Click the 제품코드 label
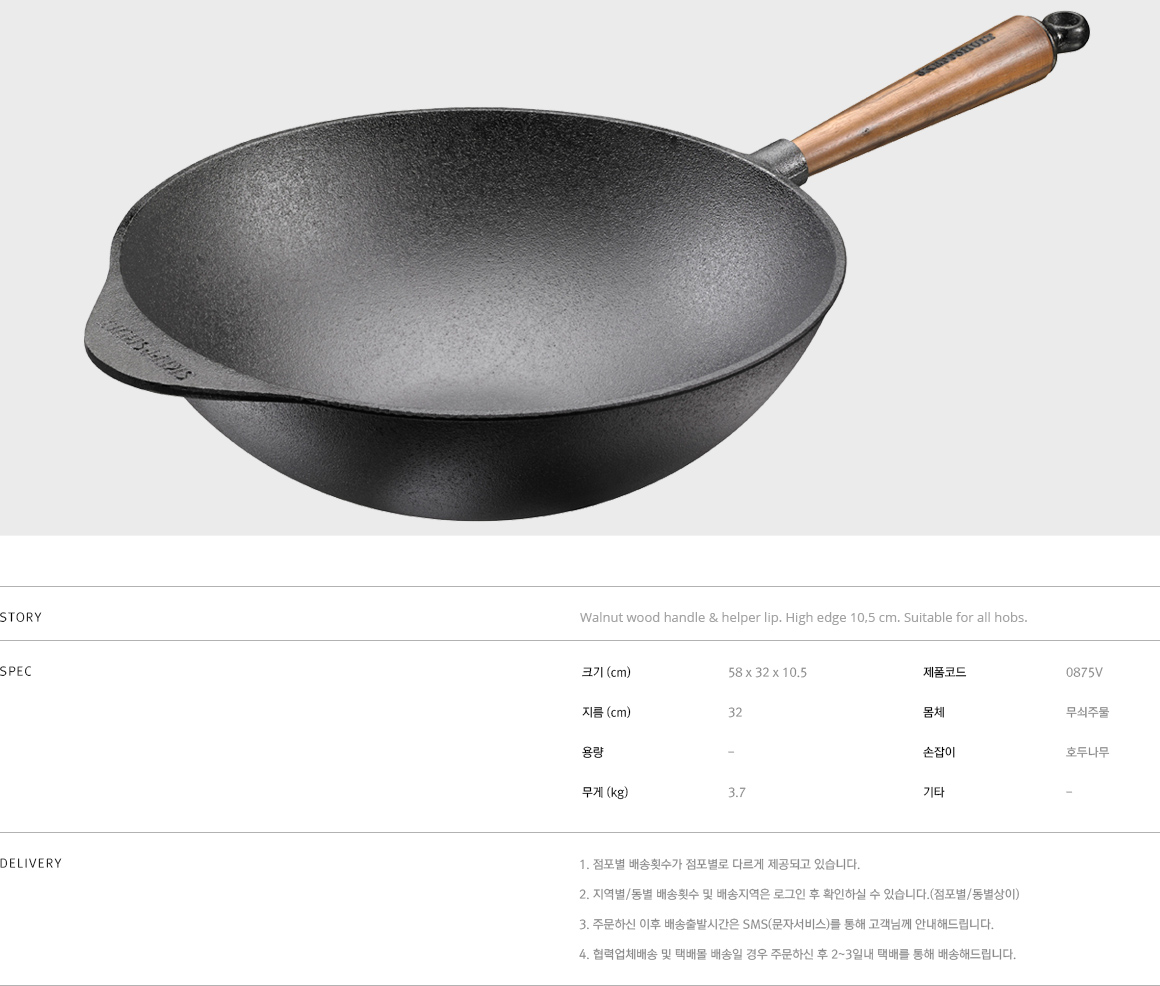This screenshot has height=986, width=1160. (x=944, y=672)
